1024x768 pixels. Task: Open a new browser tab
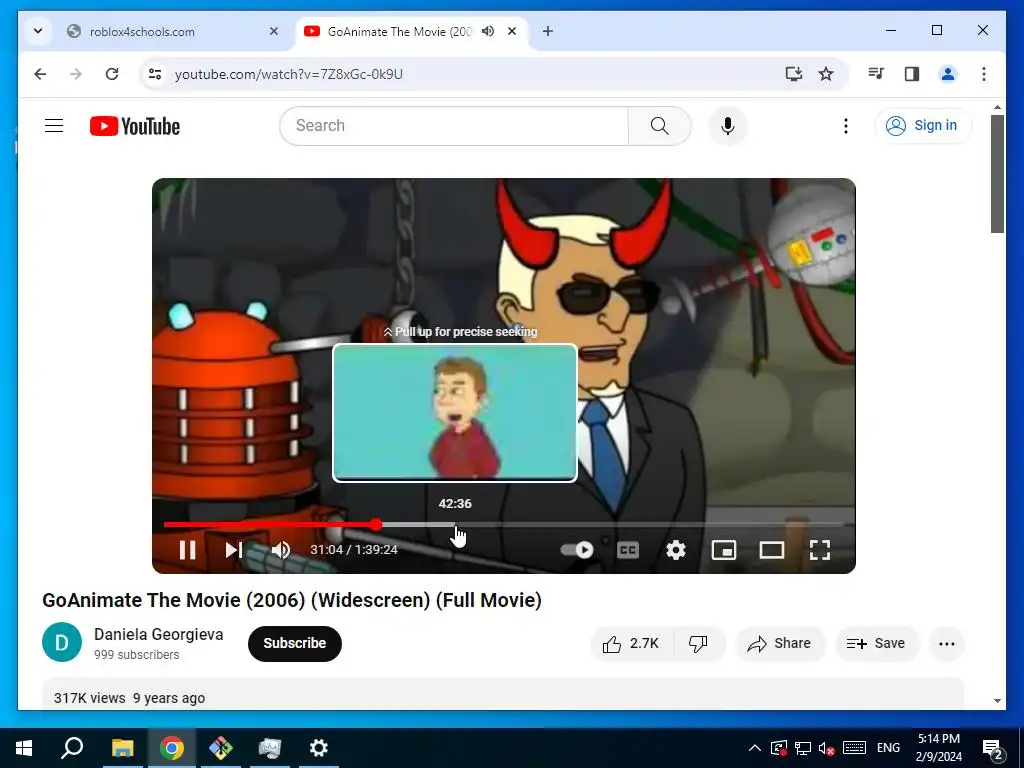[x=547, y=31]
